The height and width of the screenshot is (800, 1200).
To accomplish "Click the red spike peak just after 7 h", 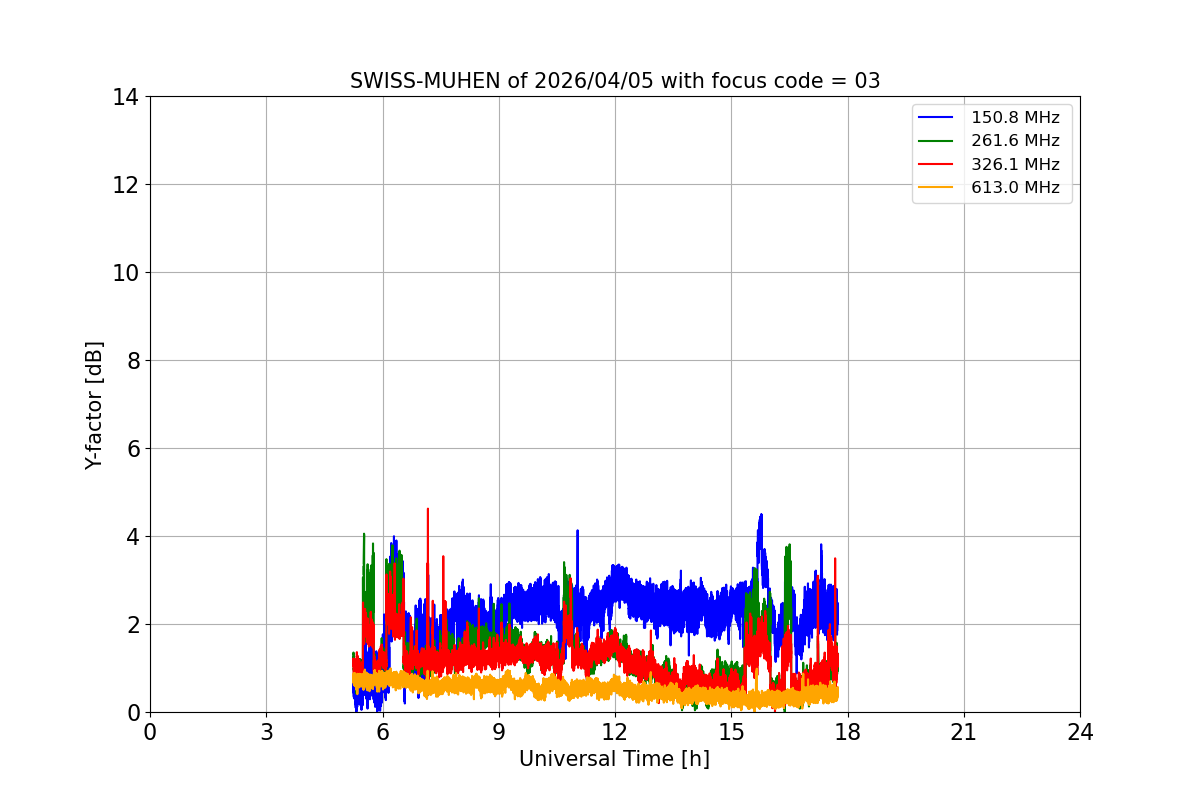I will 428,509.
